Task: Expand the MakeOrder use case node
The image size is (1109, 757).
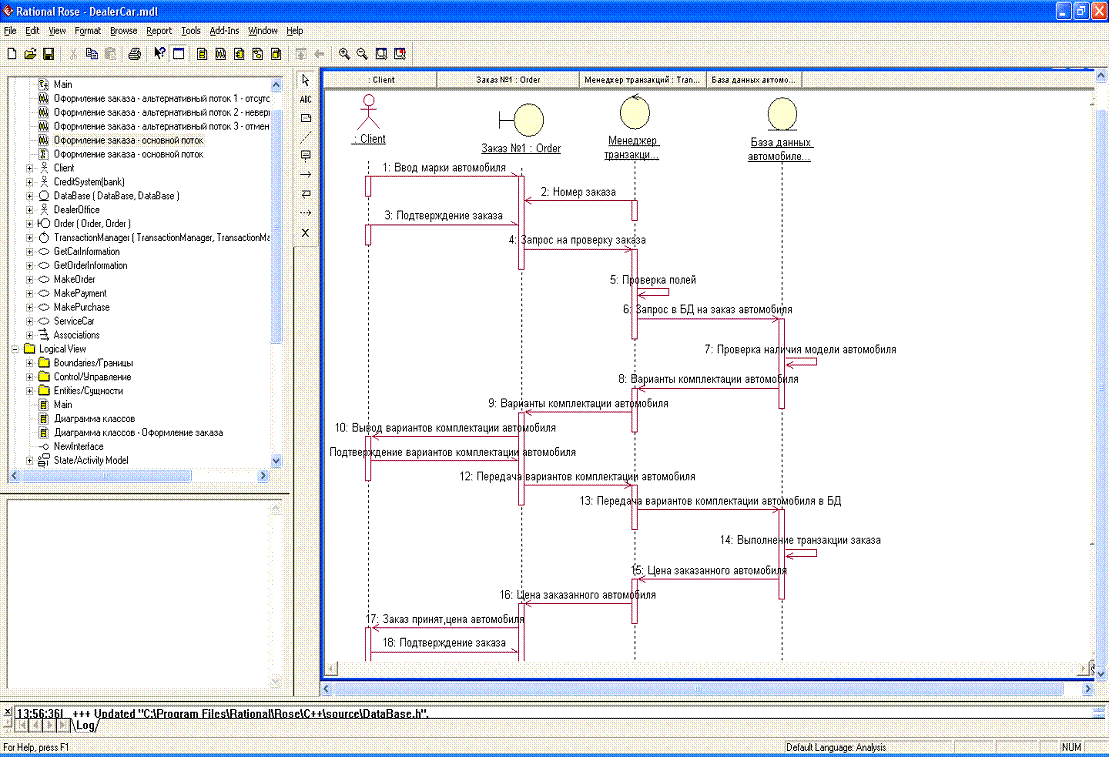Action: click(29, 279)
